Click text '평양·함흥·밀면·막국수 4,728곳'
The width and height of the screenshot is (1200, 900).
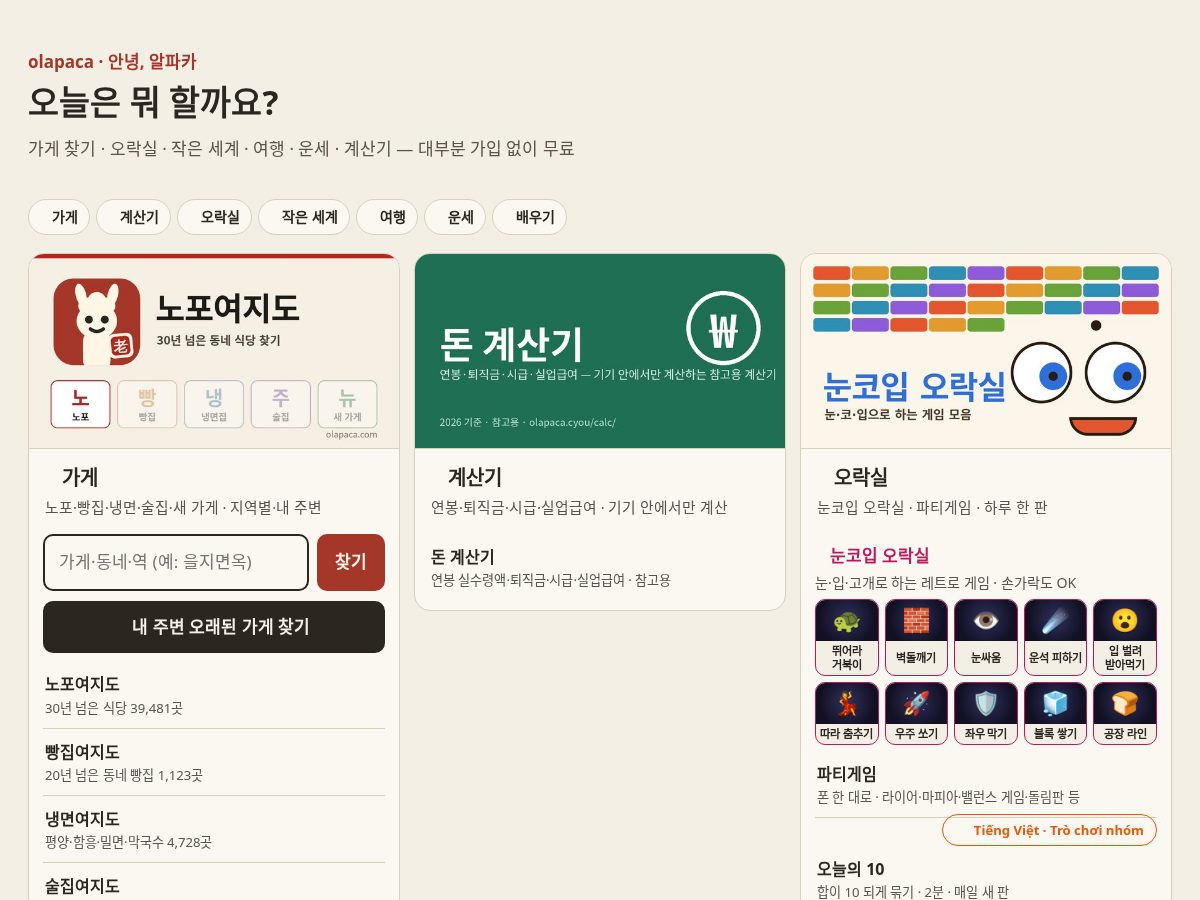coord(128,842)
